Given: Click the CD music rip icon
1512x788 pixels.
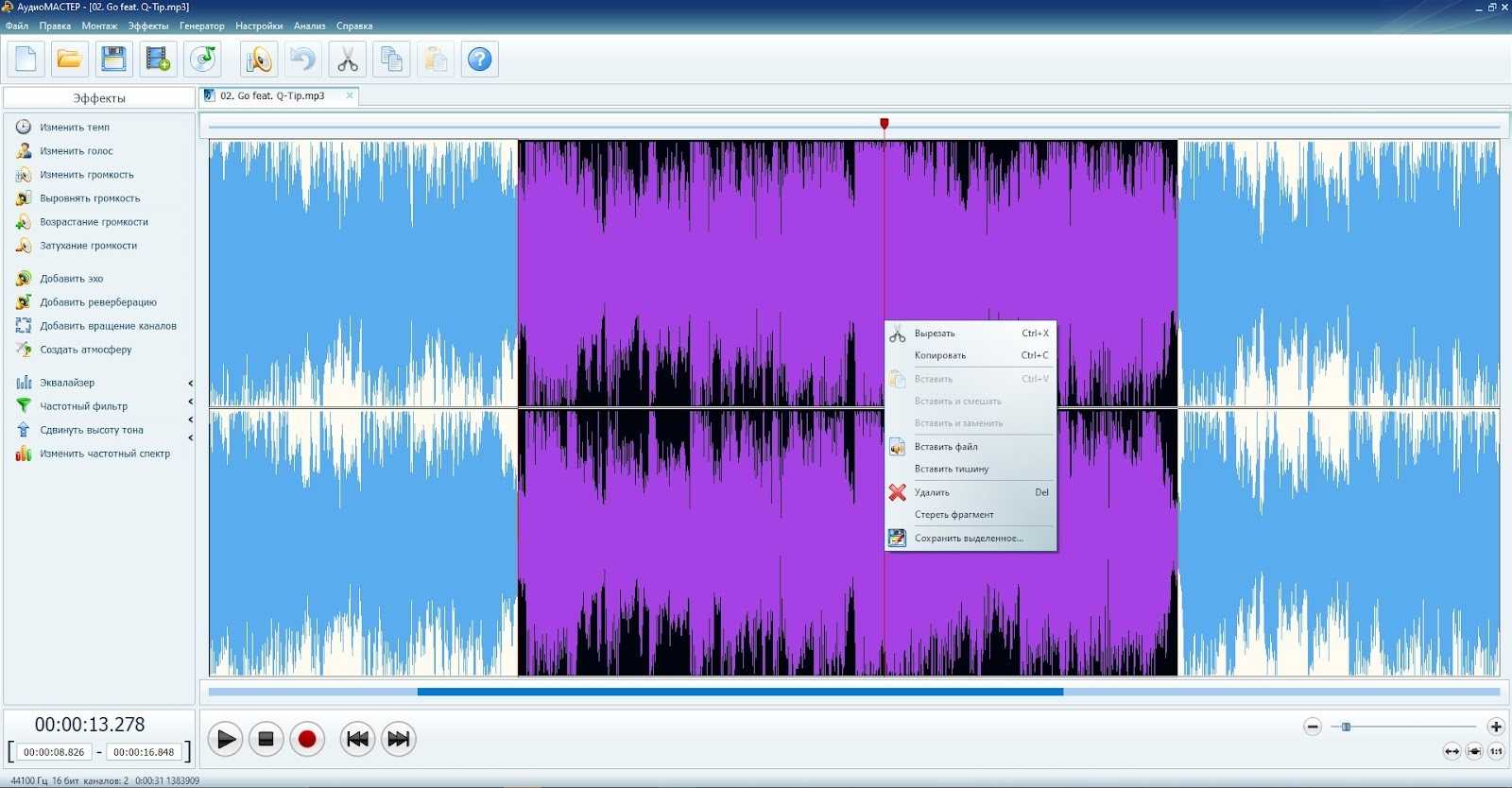Looking at the screenshot, I should click(203, 60).
